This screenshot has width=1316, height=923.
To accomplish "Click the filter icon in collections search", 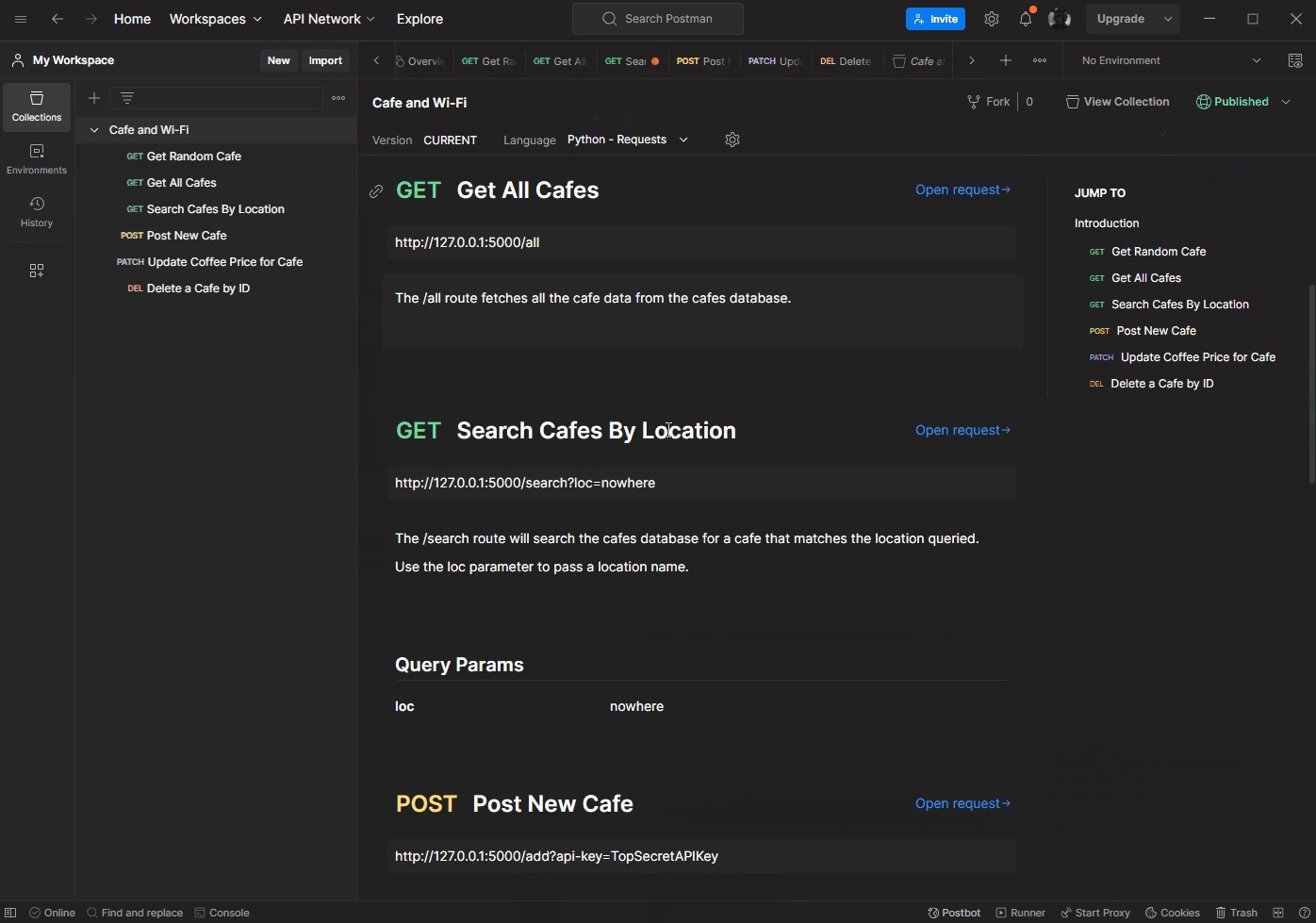I will point(127,98).
